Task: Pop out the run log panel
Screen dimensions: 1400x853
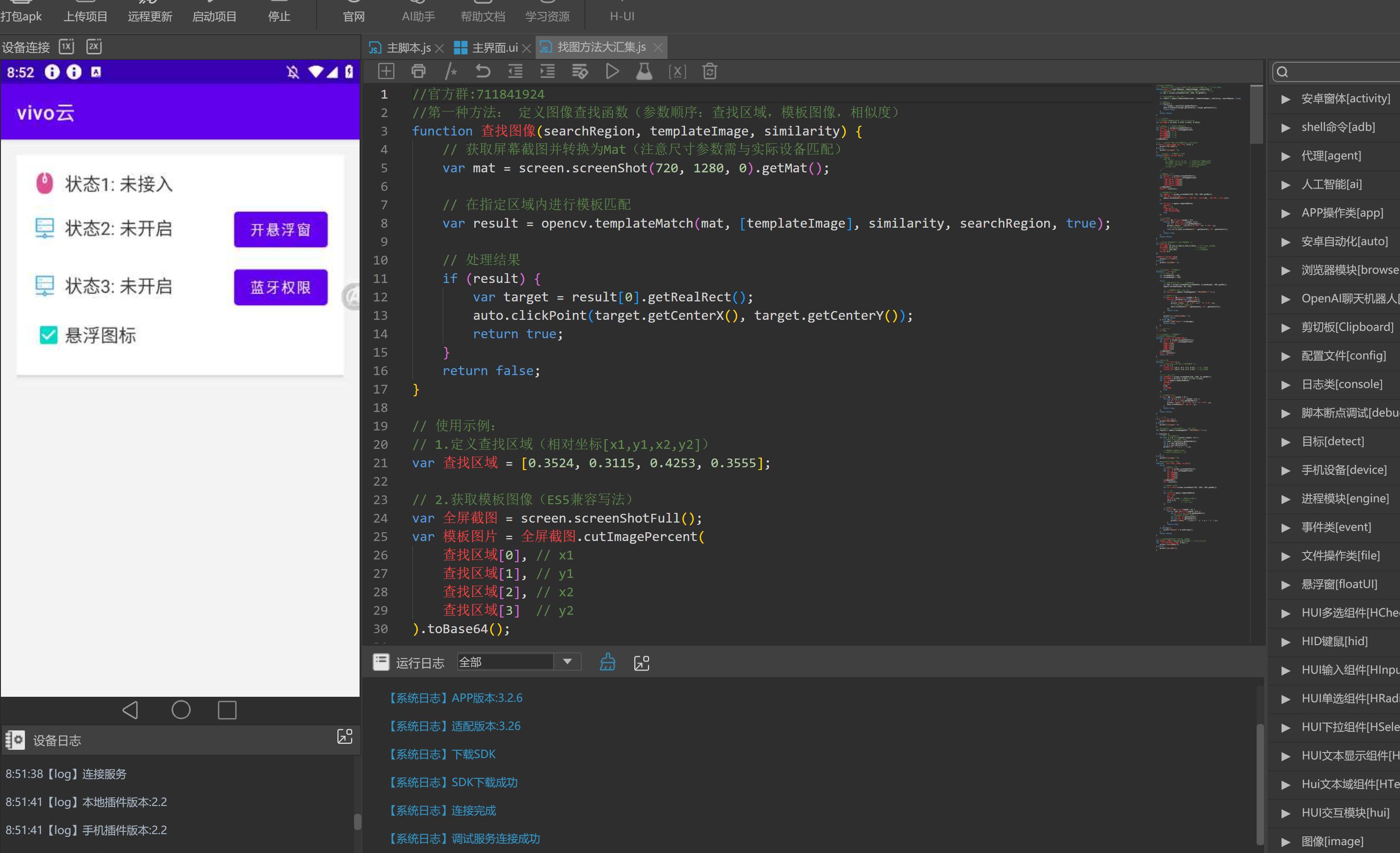Action: click(642, 663)
